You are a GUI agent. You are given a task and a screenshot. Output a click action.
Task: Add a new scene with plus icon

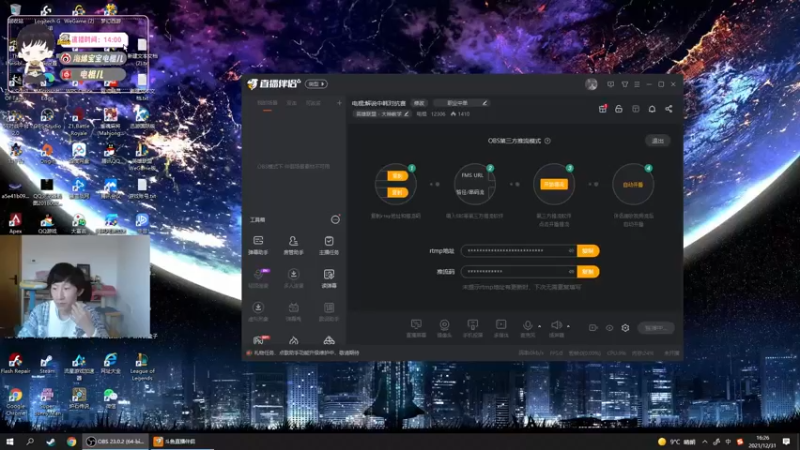(339, 103)
